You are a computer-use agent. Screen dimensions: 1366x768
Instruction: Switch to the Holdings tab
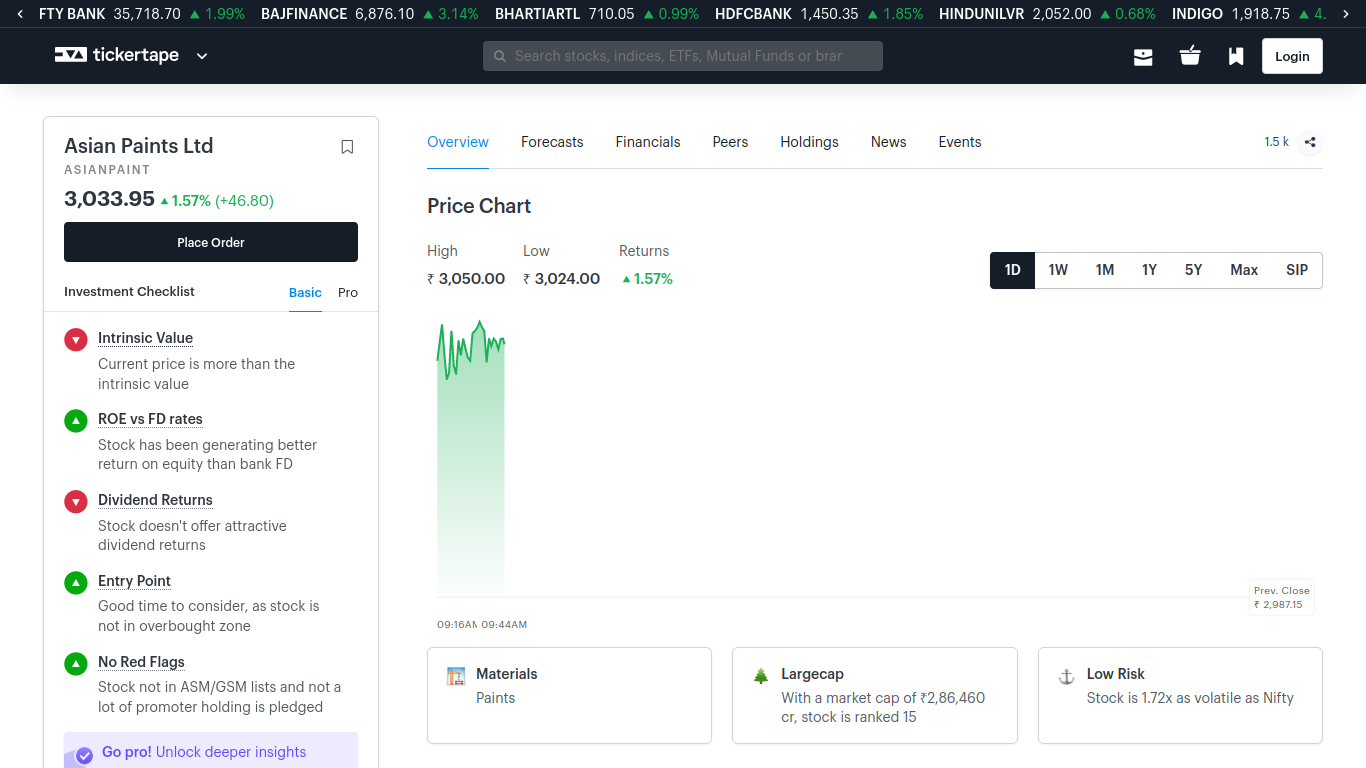809,142
